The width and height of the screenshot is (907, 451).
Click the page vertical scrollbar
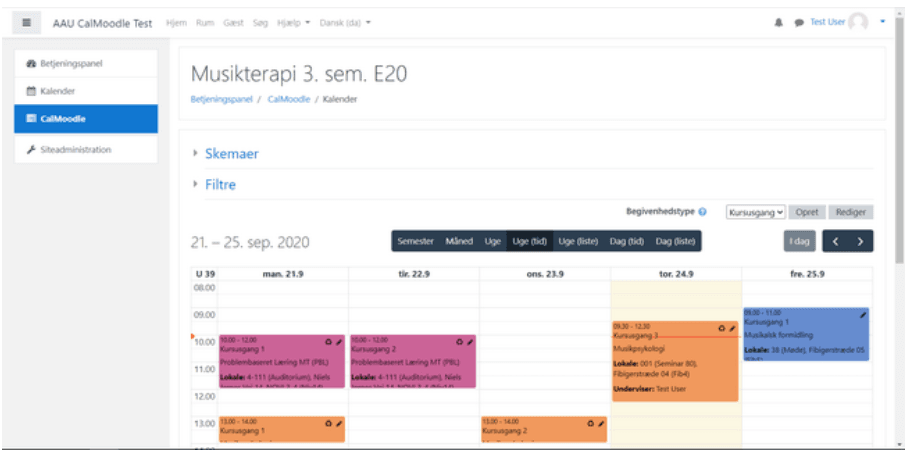tap(899, 228)
